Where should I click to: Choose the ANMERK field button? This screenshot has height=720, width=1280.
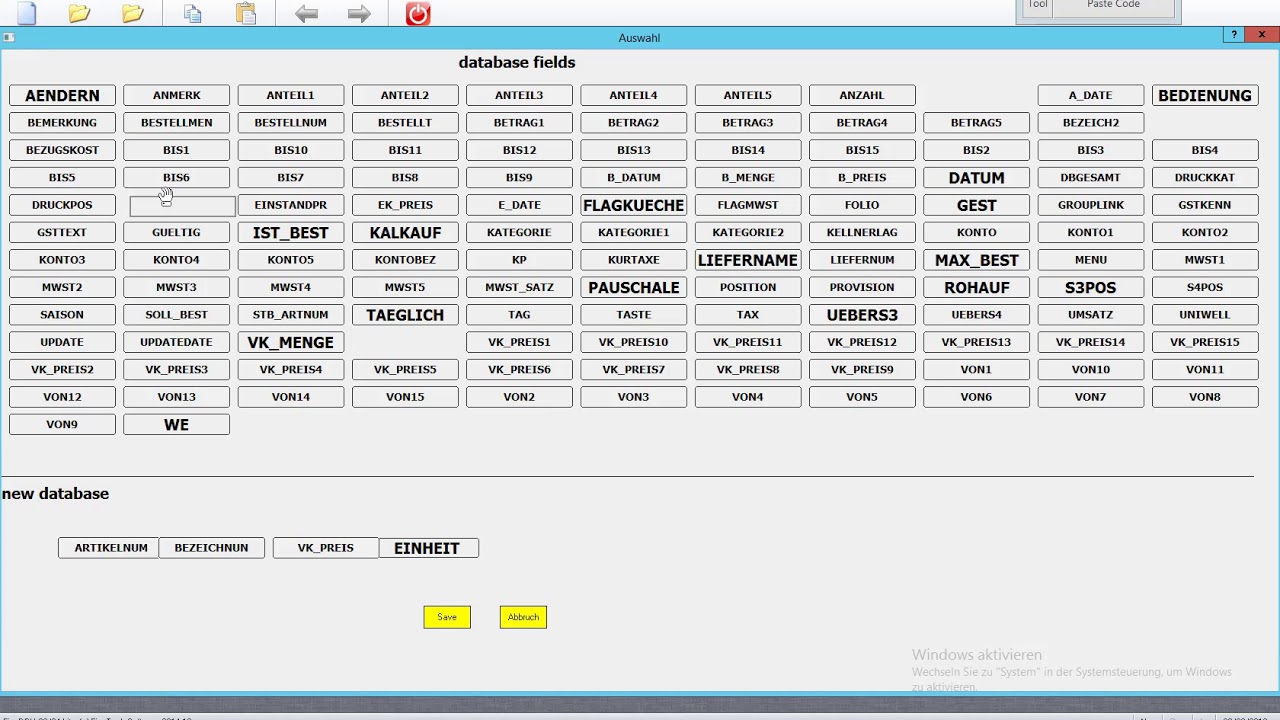[x=176, y=96]
